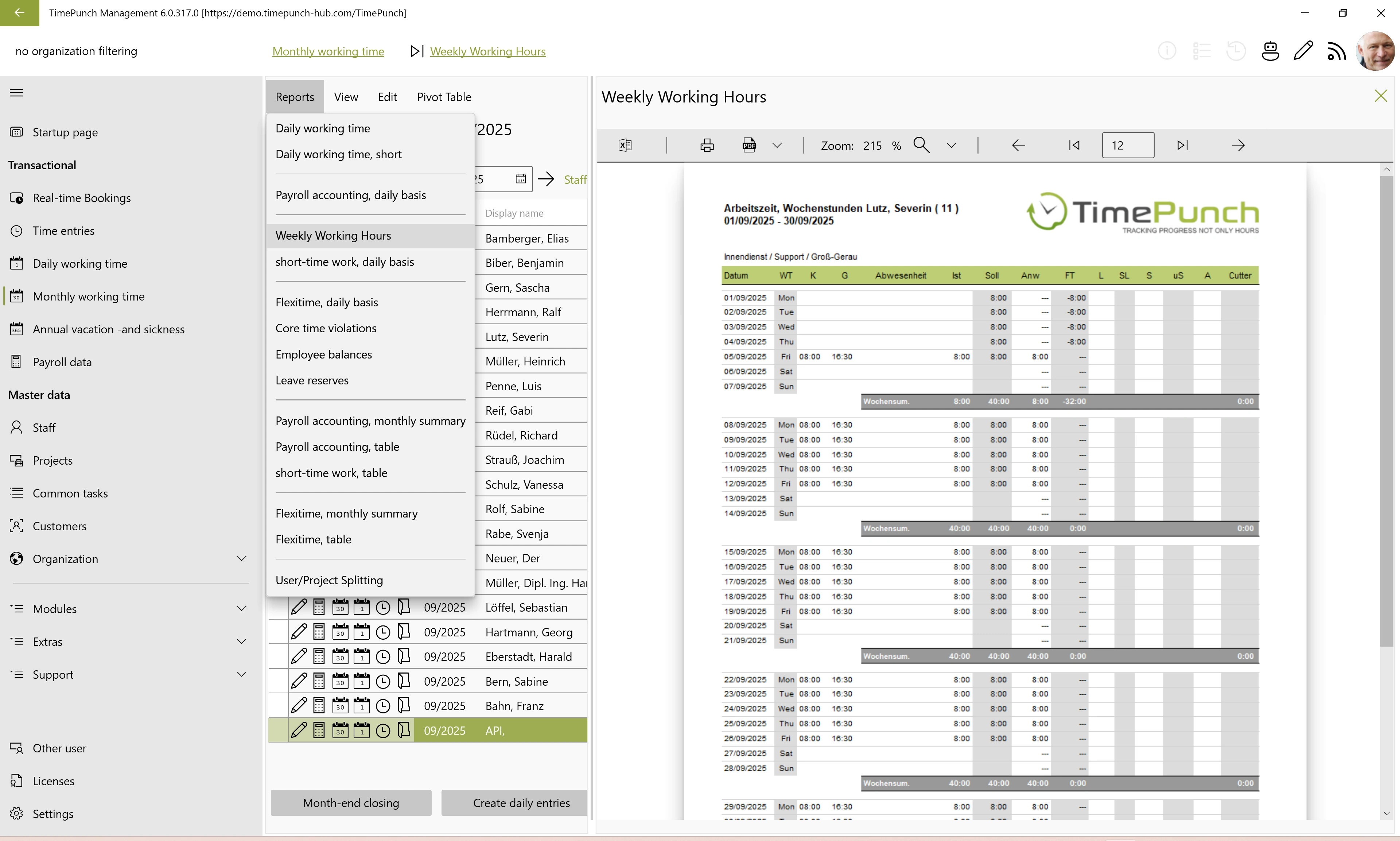Go to the last report page

coord(1182,145)
